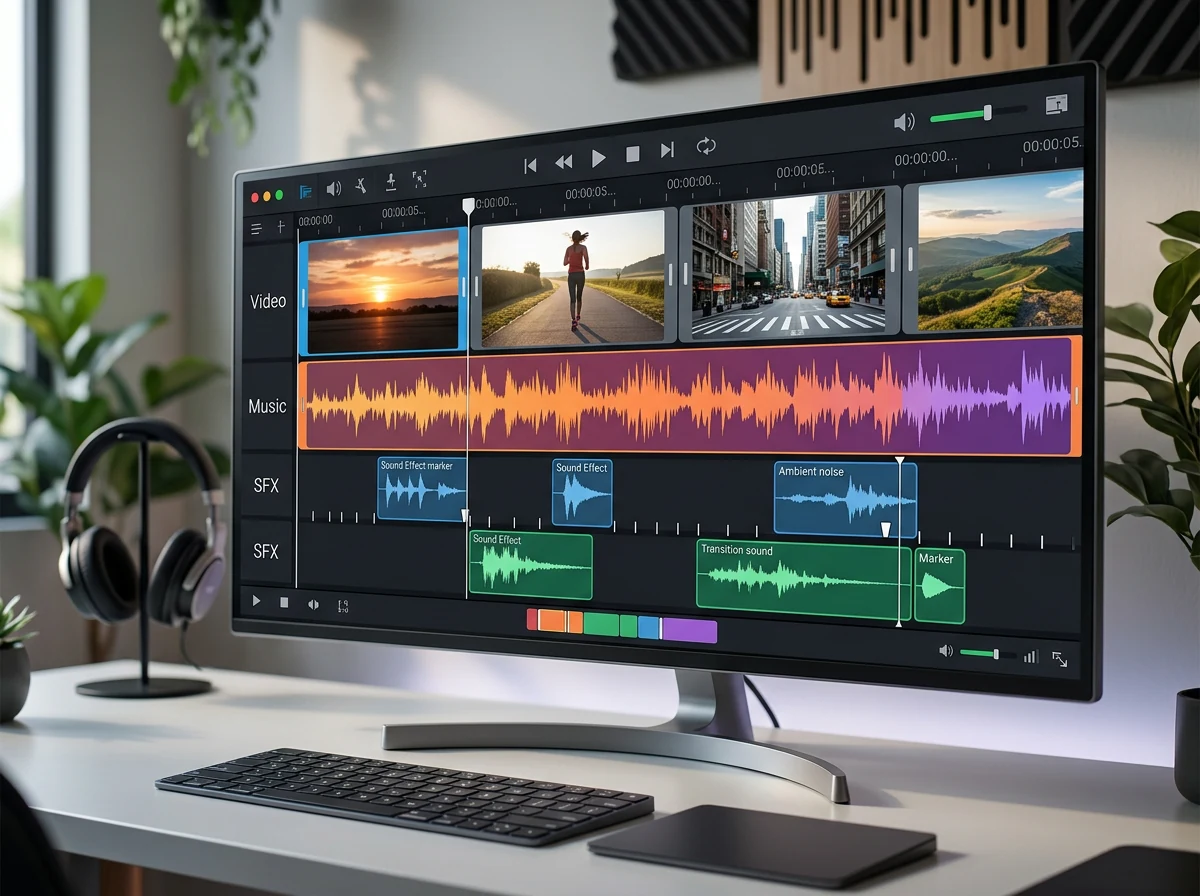
Task: Pick the green color swatch
Action: [x=601, y=625]
